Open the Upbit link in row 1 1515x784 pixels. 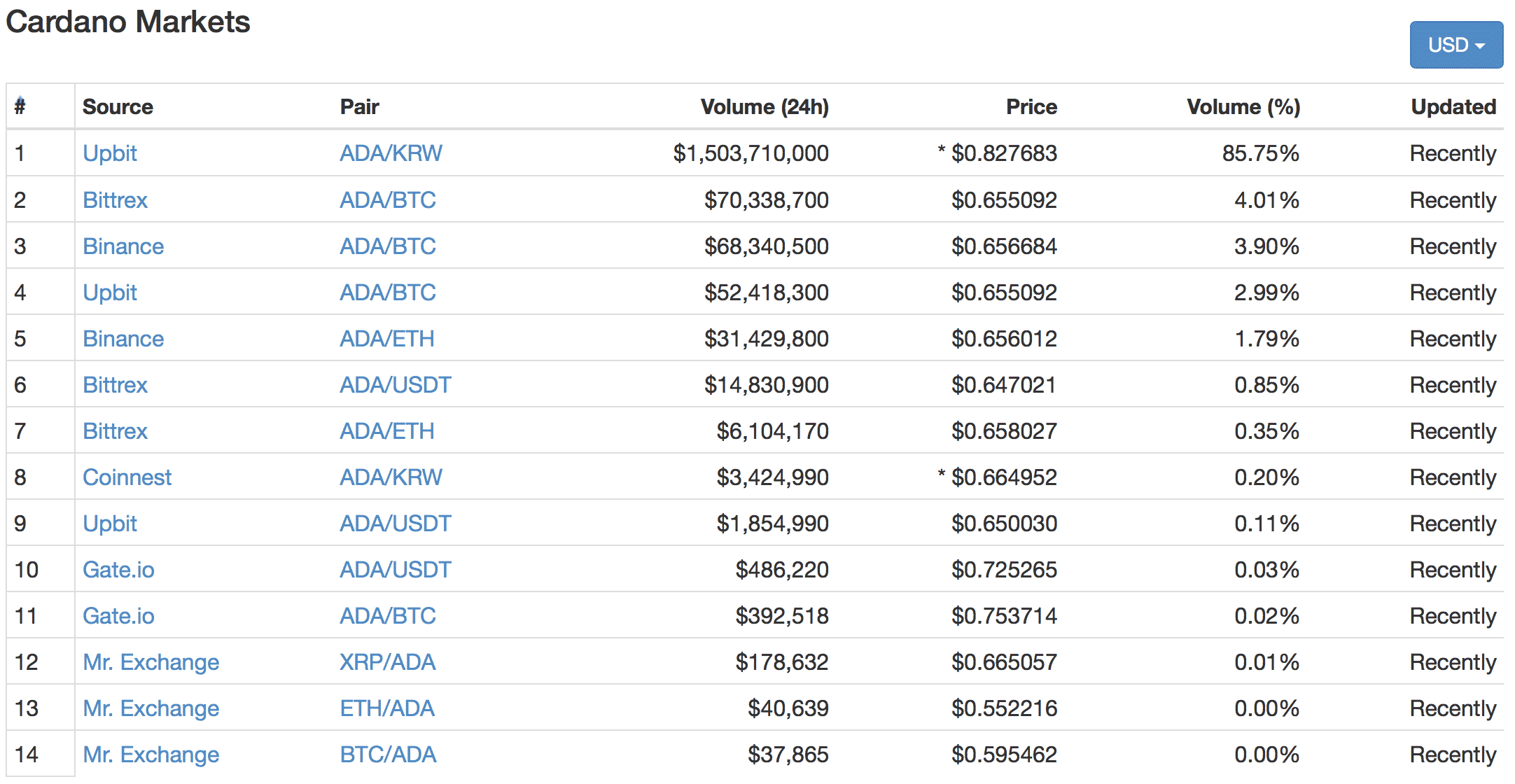(x=110, y=153)
